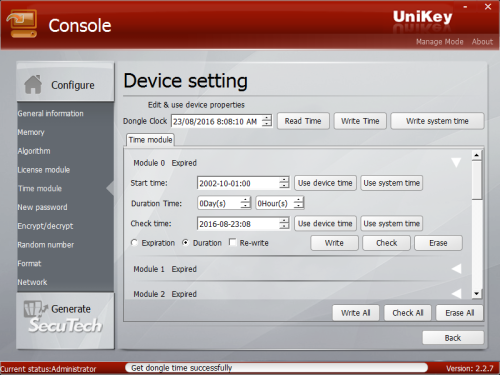This screenshot has height=375, width=500.
Task: Click the Console logo icon
Action: 22,23
